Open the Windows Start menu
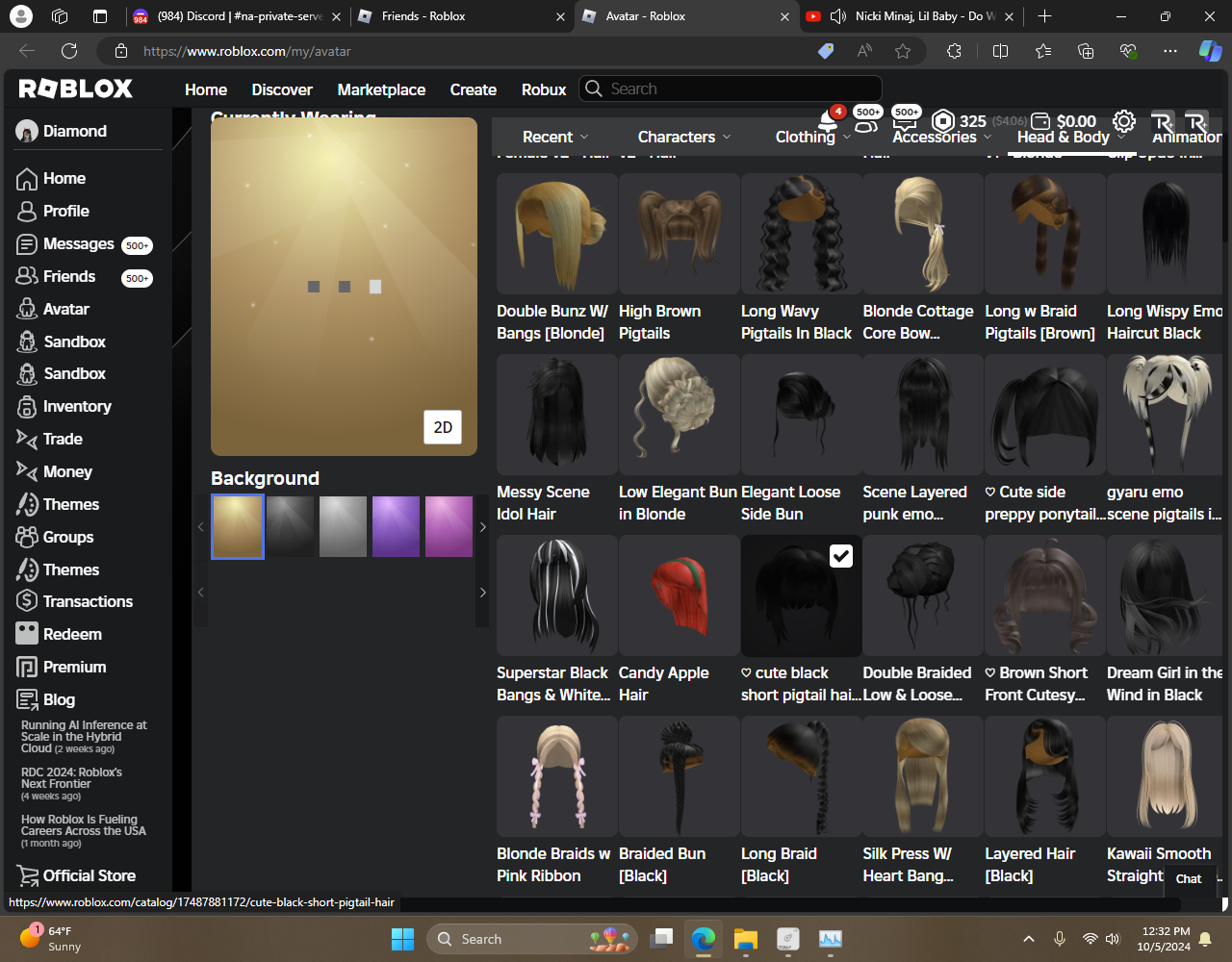Viewport: 1232px width, 962px height. pos(402,939)
